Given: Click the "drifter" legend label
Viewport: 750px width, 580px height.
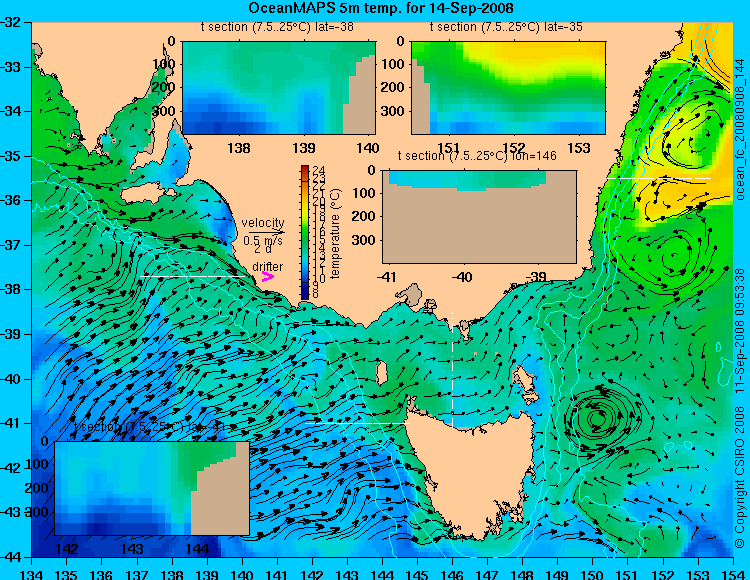Looking at the screenshot, I should coord(267,267).
